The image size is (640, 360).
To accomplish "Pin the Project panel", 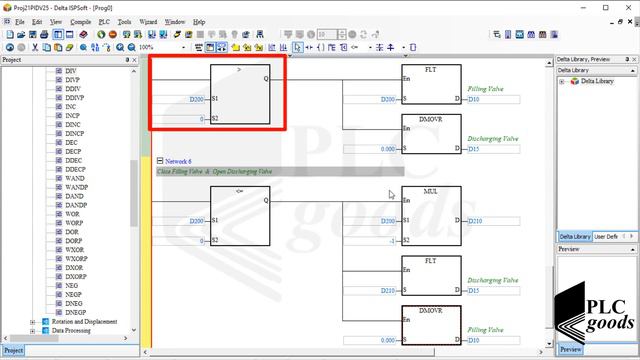I will [x=127, y=60].
